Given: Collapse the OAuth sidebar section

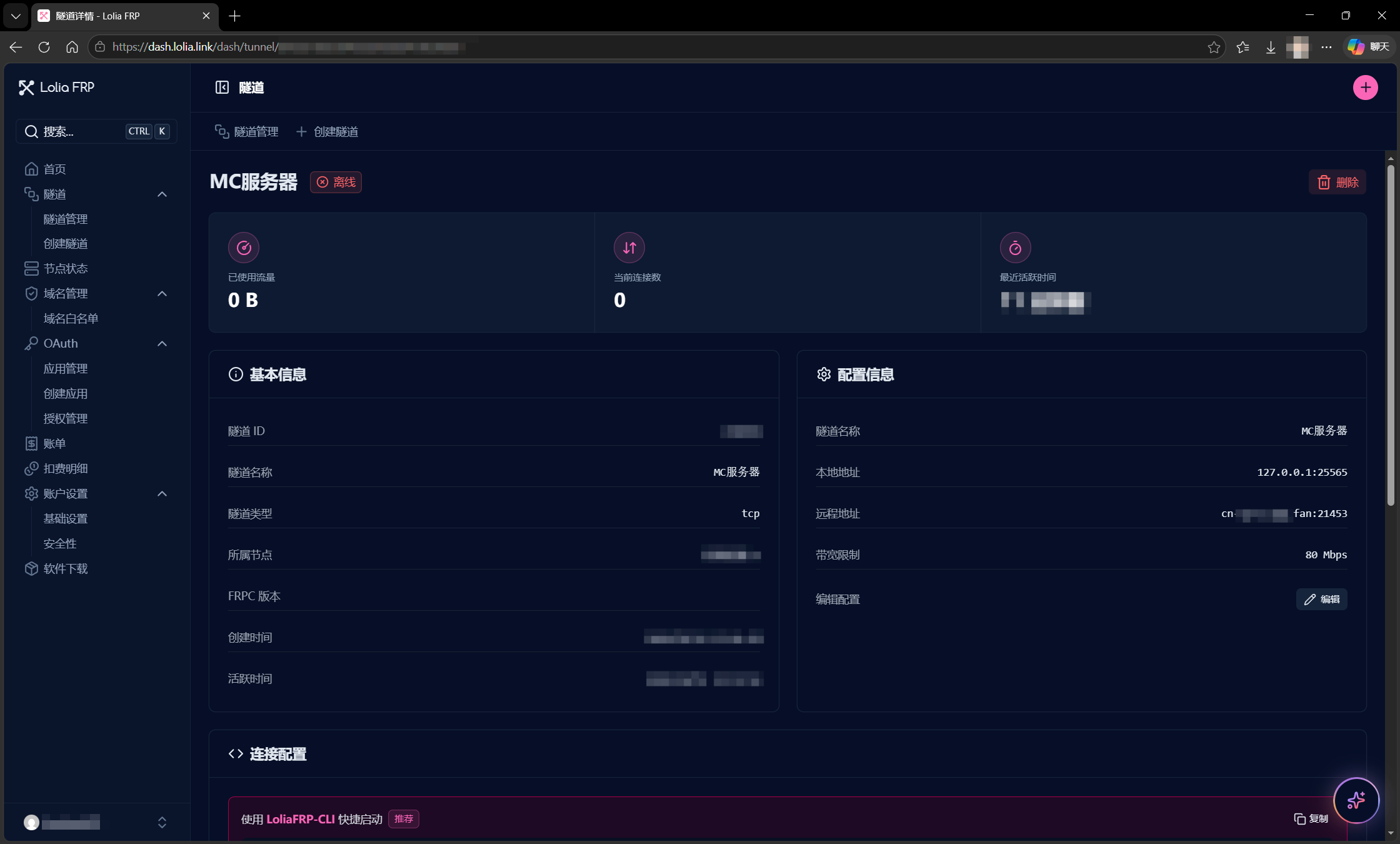Looking at the screenshot, I should [162, 344].
